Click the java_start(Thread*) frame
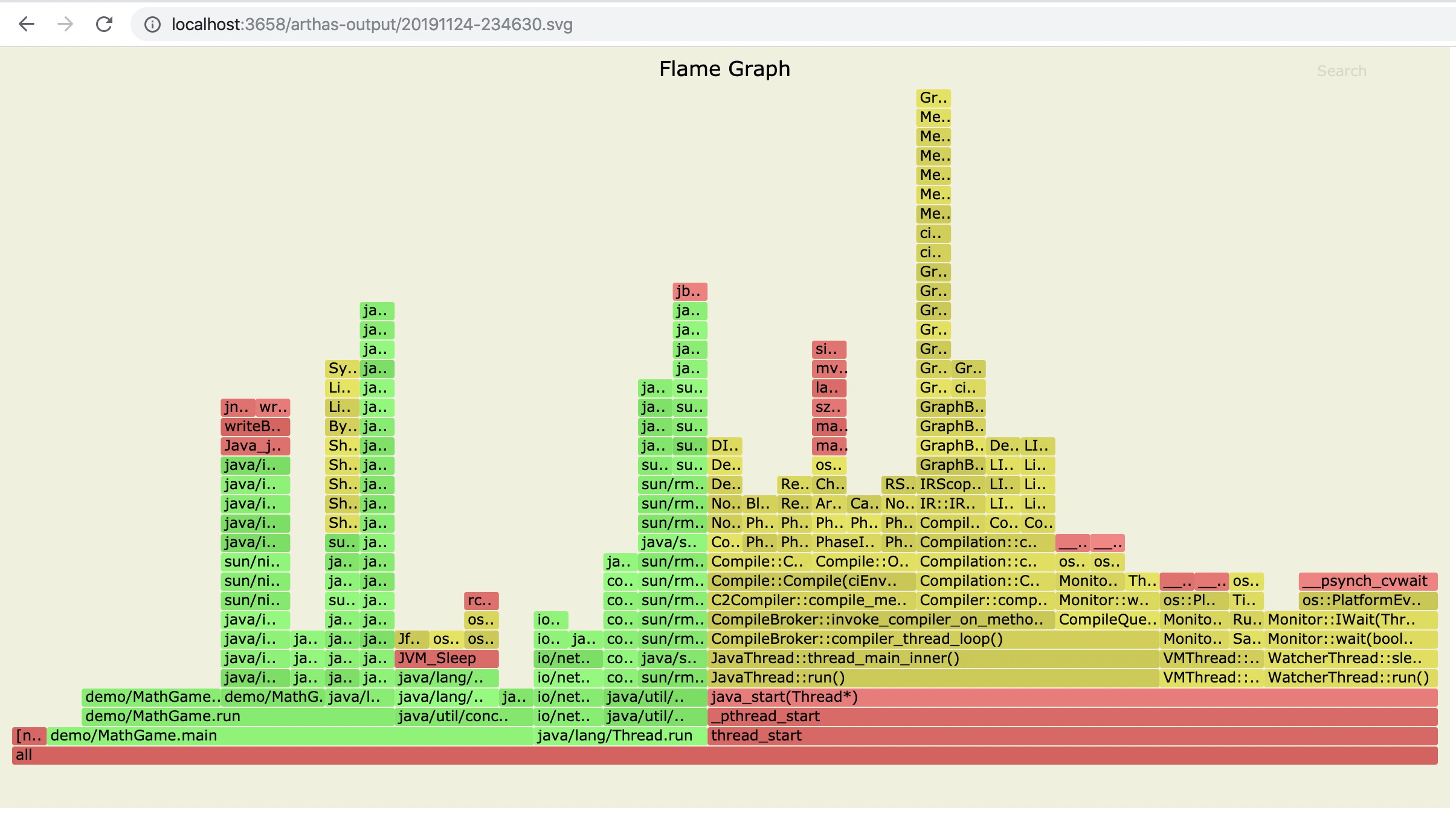The height and width of the screenshot is (819, 1456). click(1072, 697)
